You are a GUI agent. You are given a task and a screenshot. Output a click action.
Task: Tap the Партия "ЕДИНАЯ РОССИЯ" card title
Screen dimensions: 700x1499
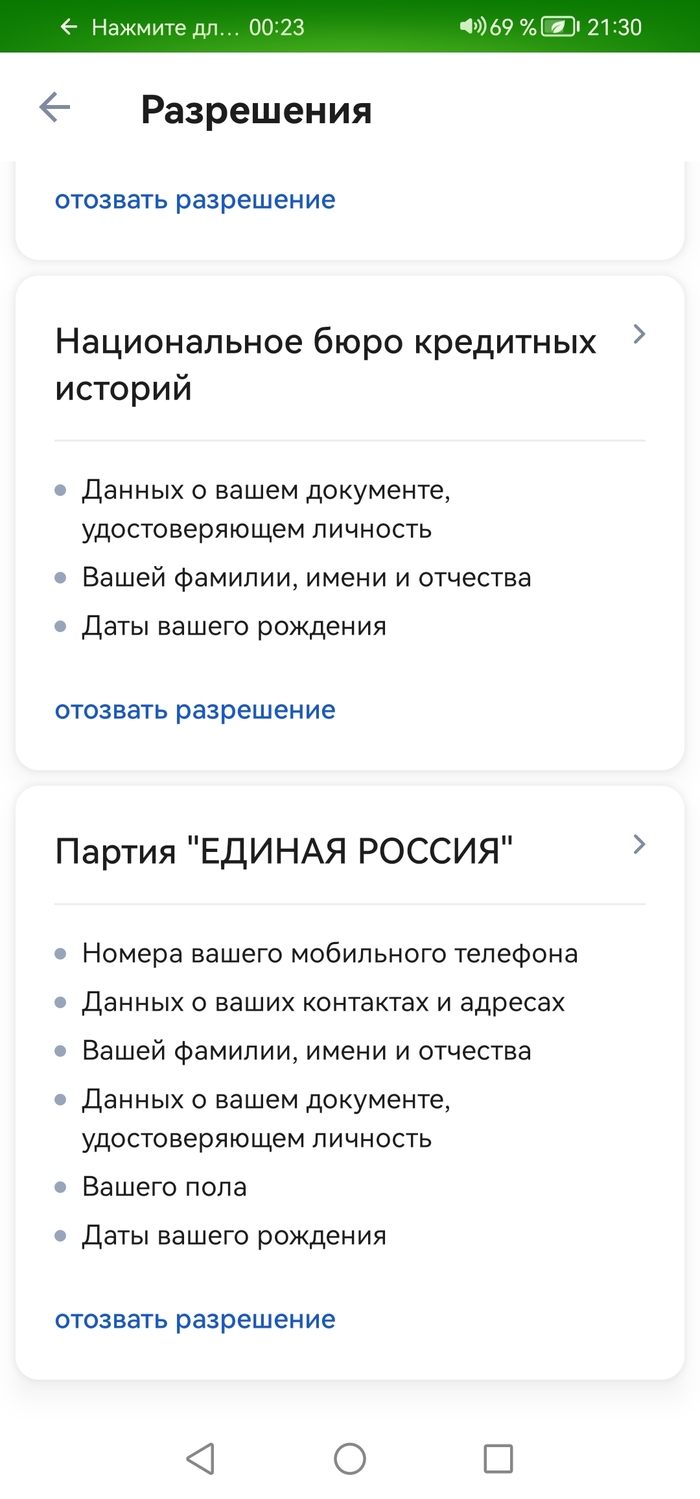pos(284,846)
